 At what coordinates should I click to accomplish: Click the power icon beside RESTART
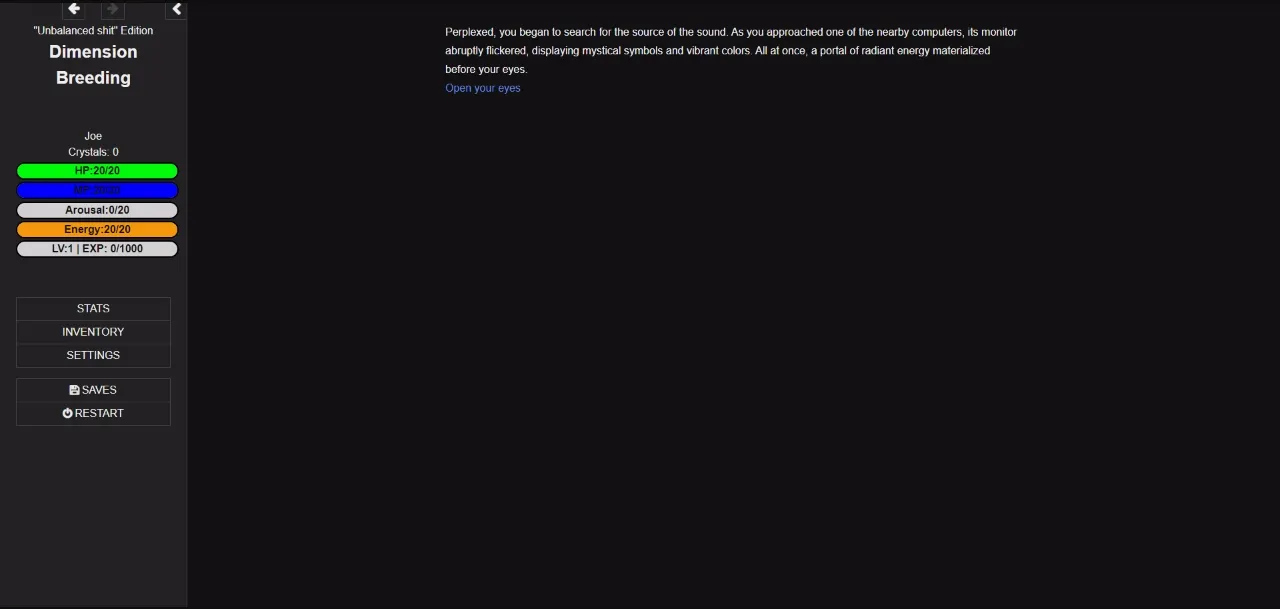pyautogui.click(x=68, y=413)
